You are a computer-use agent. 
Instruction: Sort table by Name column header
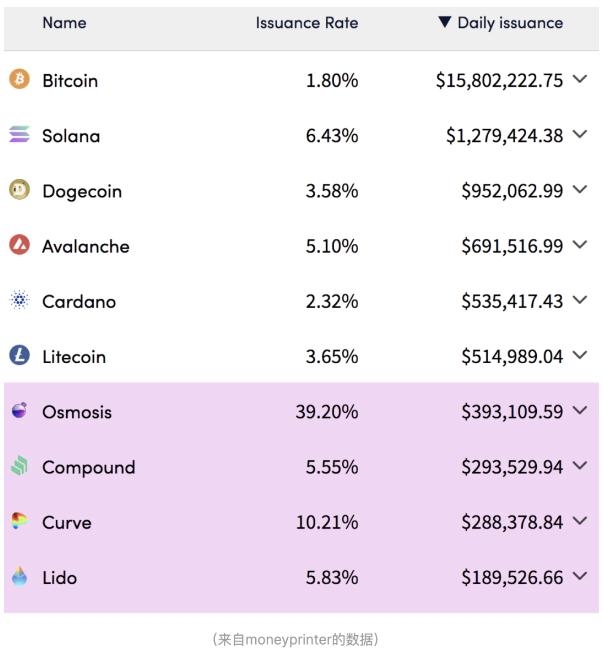(64, 23)
